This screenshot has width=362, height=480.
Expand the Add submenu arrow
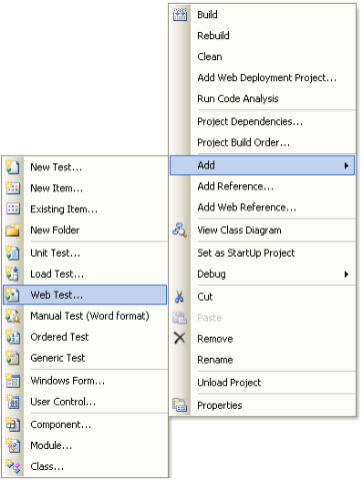[x=346, y=165]
